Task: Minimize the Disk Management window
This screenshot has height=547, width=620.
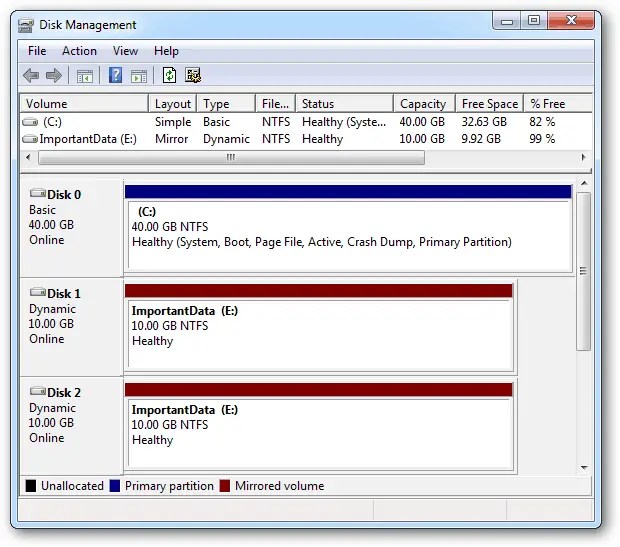Action: coord(507,21)
